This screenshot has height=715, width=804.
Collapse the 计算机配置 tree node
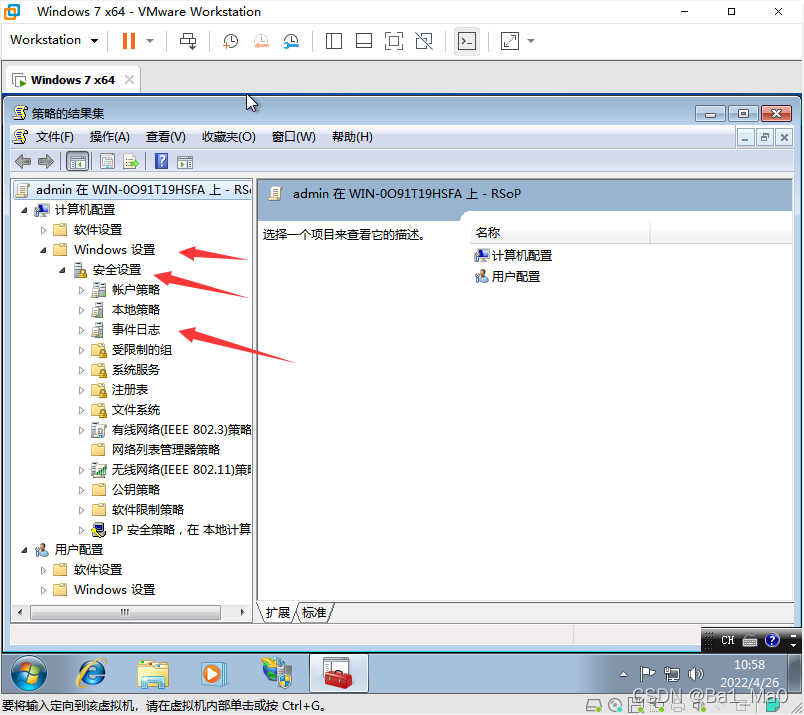pos(24,210)
